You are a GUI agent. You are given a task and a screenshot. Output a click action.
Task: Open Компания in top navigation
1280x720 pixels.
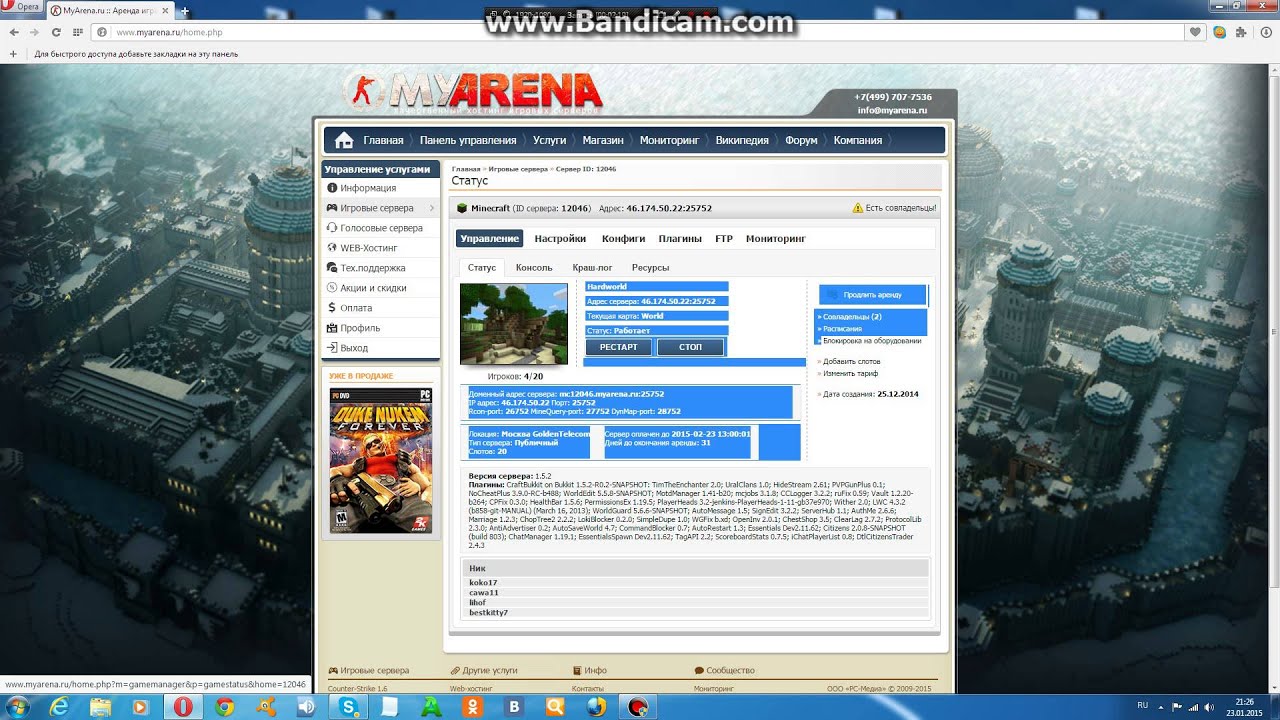(858, 140)
